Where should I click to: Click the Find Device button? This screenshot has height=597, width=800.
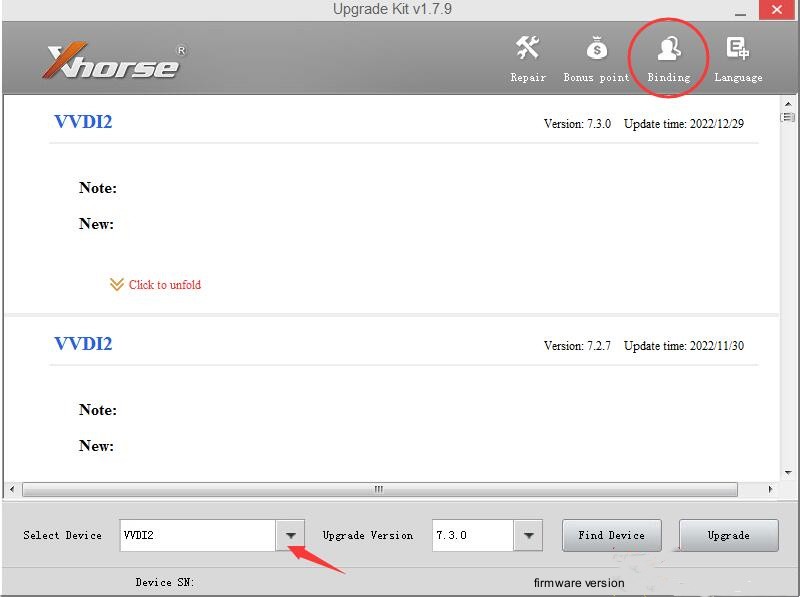(x=612, y=535)
